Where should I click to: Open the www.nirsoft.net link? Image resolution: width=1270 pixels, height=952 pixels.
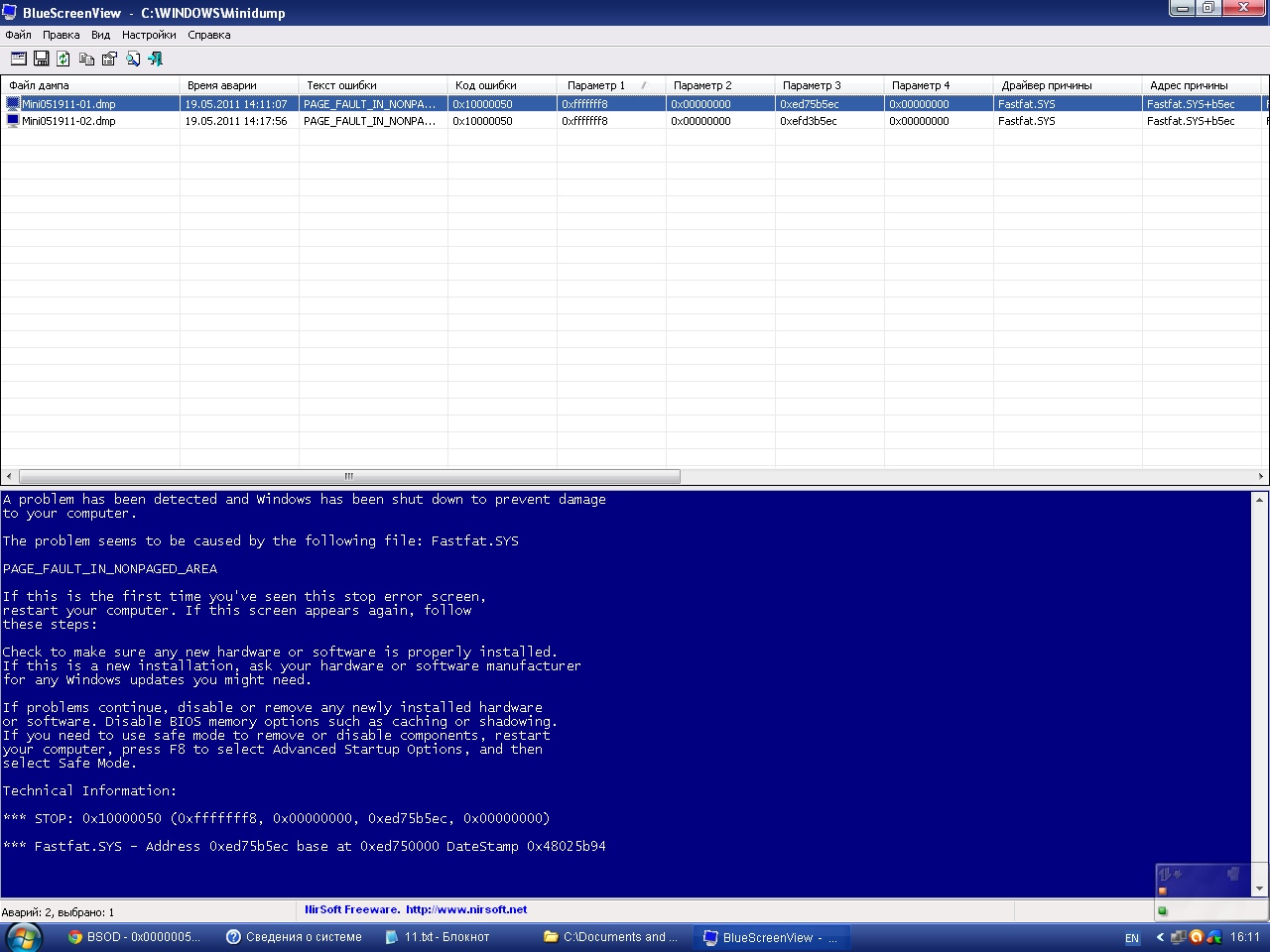tap(466, 909)
